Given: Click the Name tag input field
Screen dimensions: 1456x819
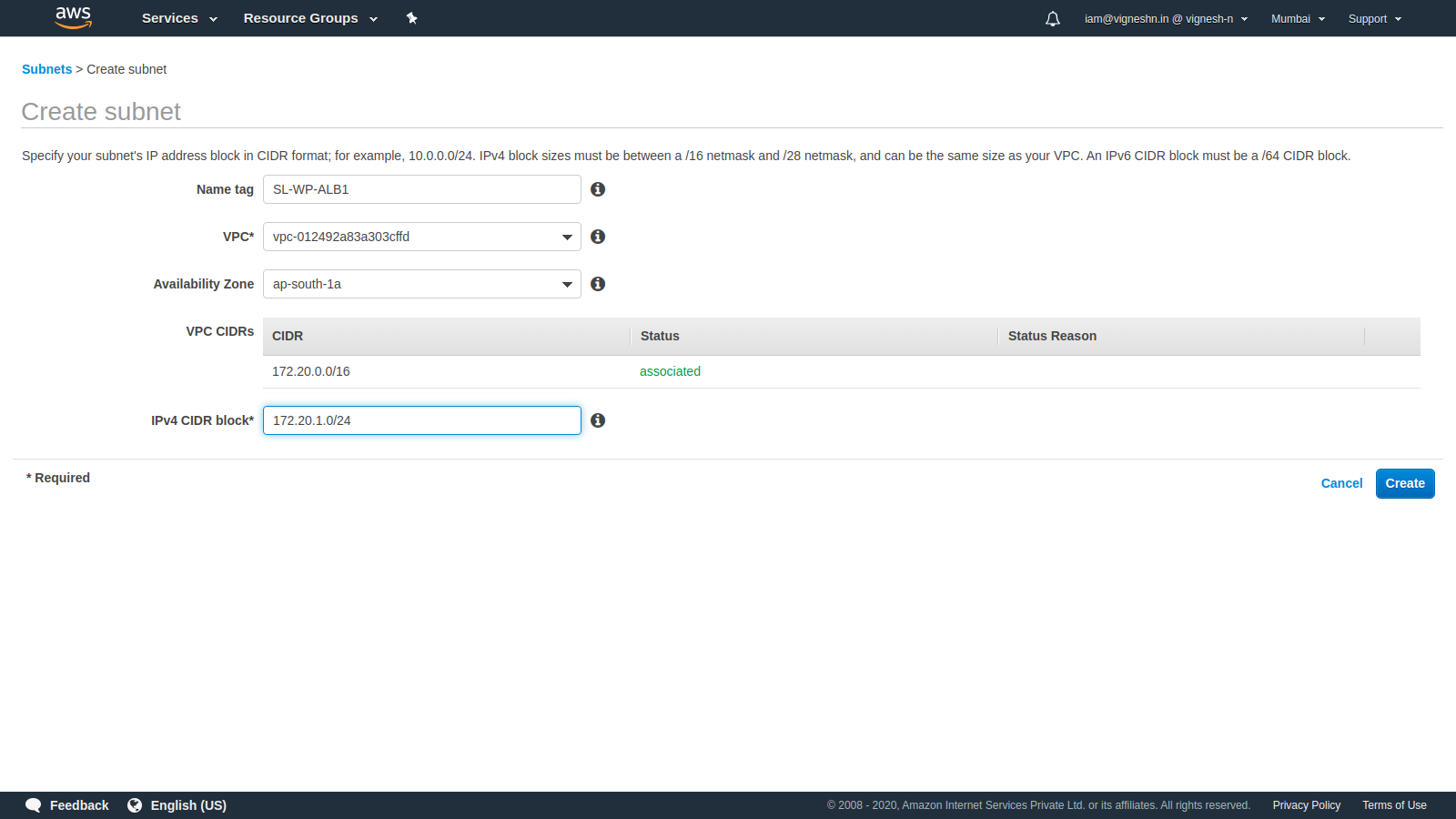Looking at the screenshot, I should coord(422,189).
